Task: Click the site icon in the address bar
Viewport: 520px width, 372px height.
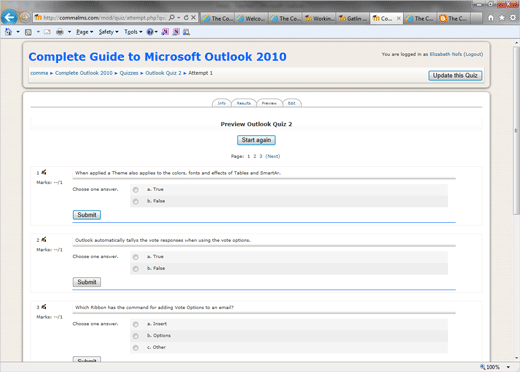Action: click(38, 17)
